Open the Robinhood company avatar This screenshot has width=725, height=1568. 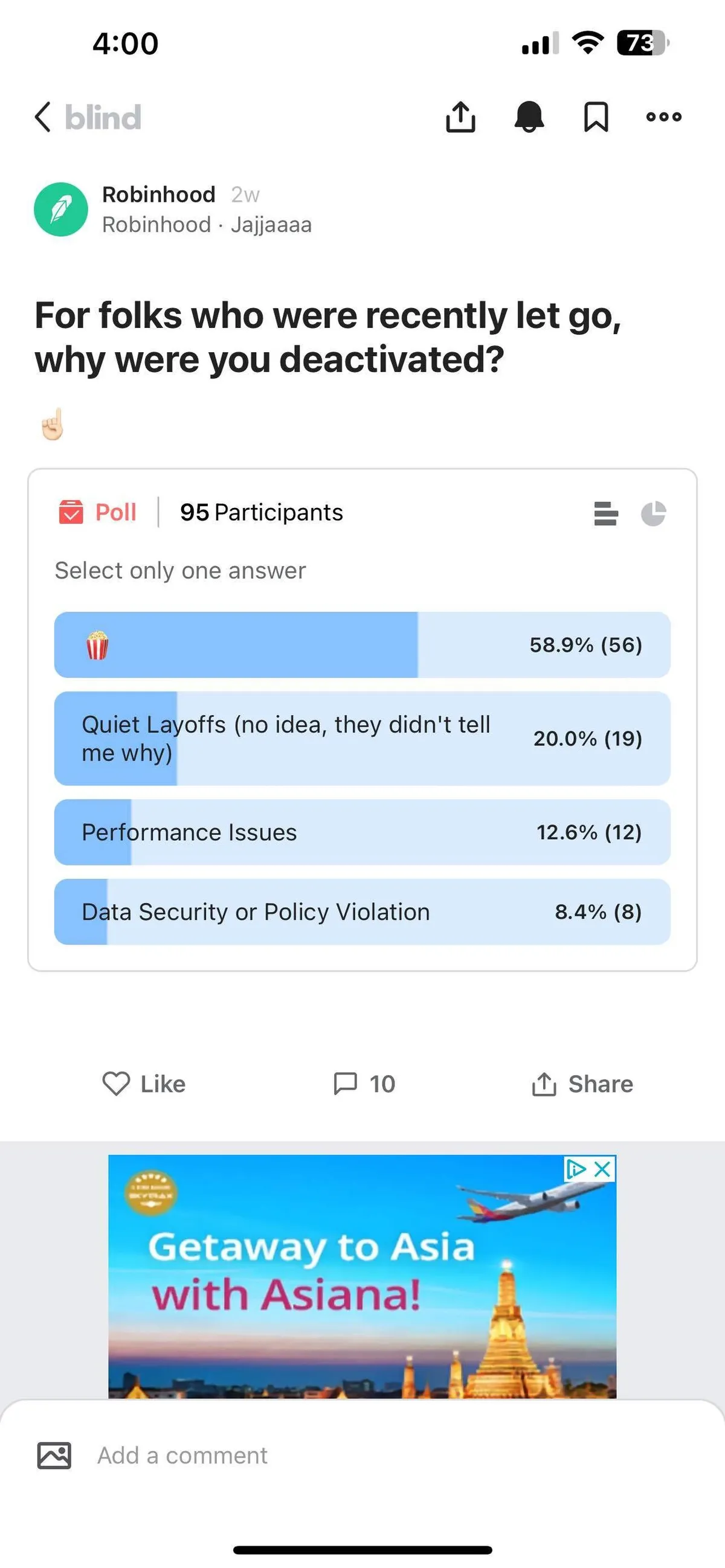pos(61,210)
